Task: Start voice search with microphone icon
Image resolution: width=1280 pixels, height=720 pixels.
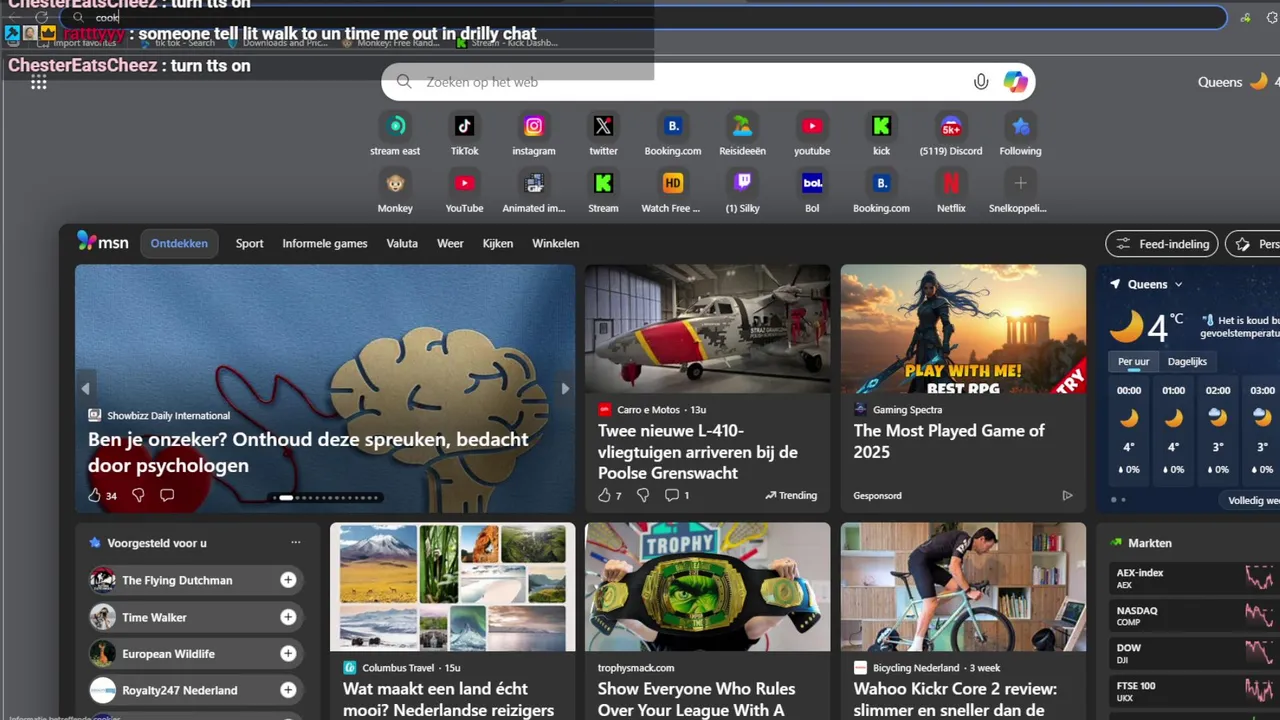Action: point(981,82)
